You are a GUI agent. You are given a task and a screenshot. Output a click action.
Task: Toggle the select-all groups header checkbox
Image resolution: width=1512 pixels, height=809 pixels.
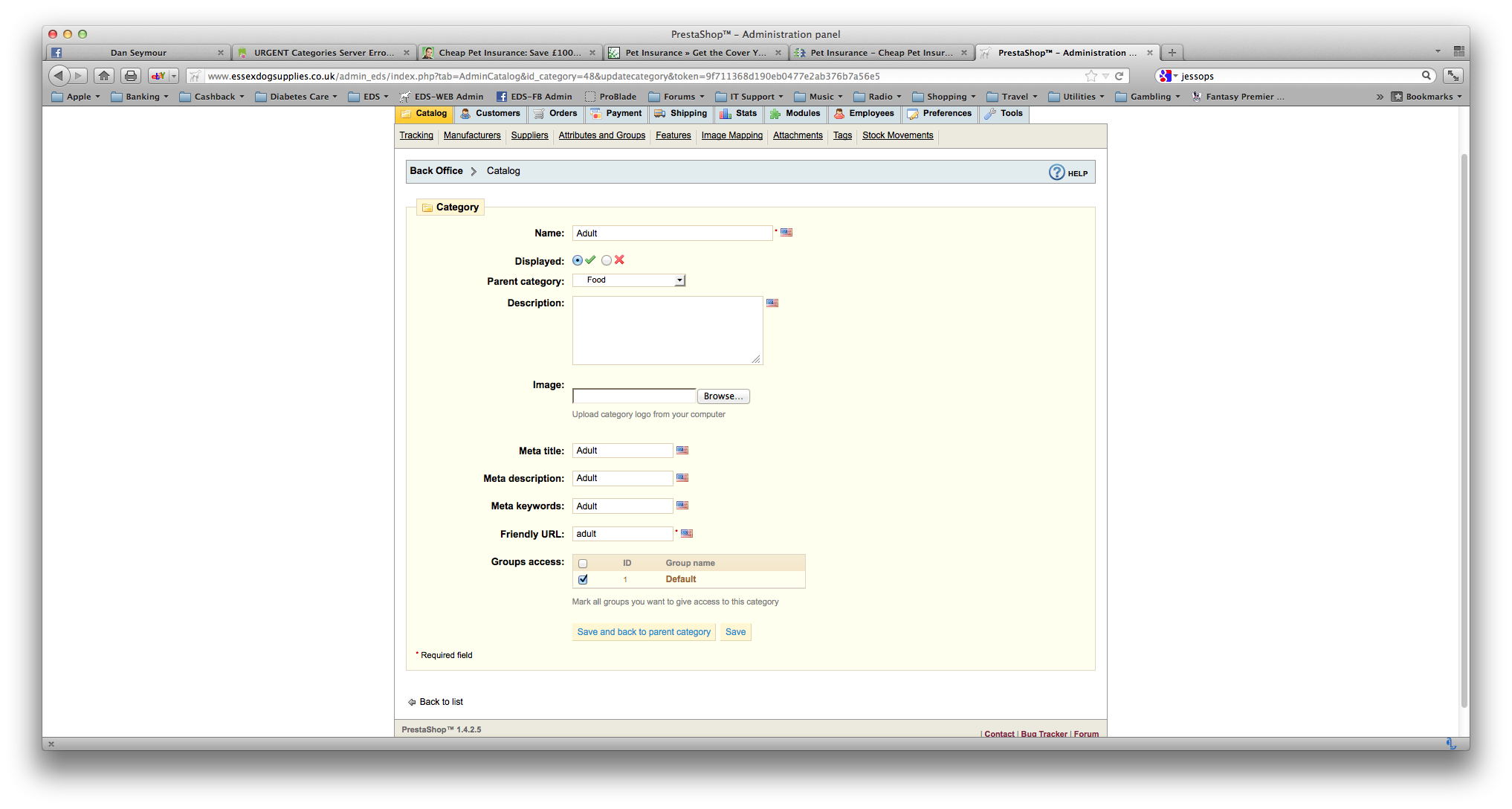click(583, 564)
